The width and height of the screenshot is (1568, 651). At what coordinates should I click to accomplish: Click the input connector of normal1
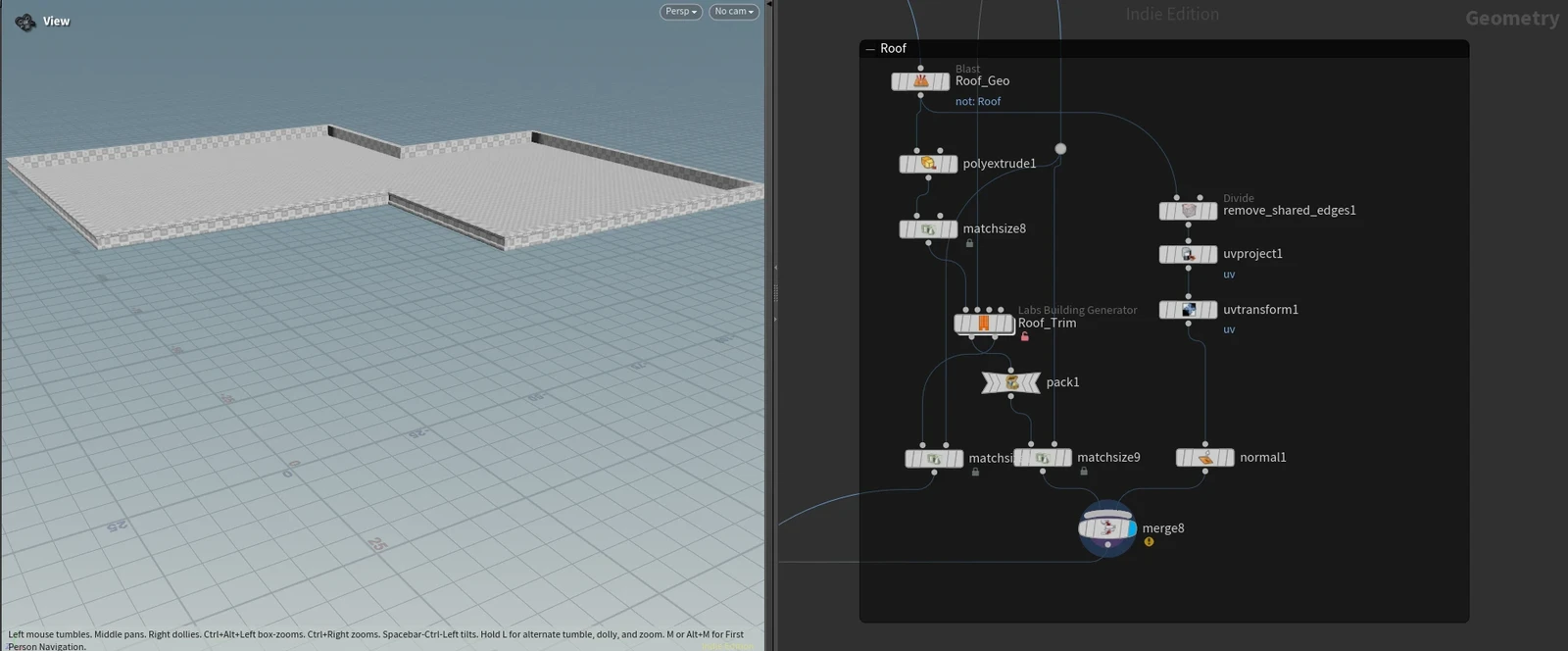click(x=1205, y=445)
